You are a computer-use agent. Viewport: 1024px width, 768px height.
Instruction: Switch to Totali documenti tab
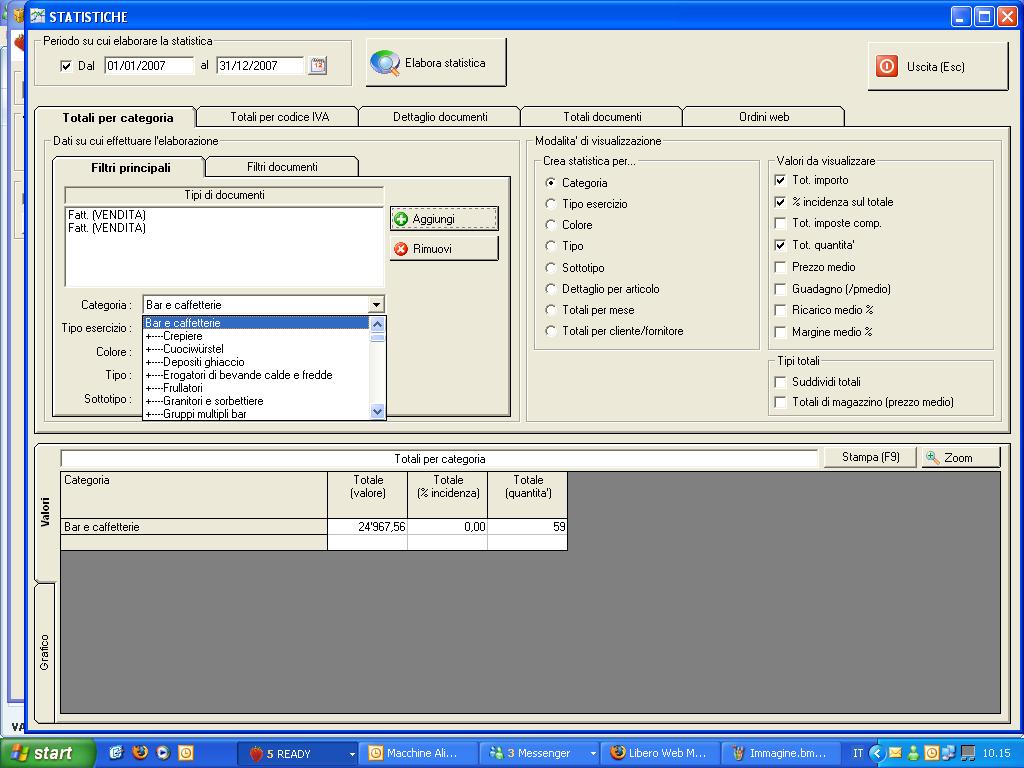pos(602,117)
